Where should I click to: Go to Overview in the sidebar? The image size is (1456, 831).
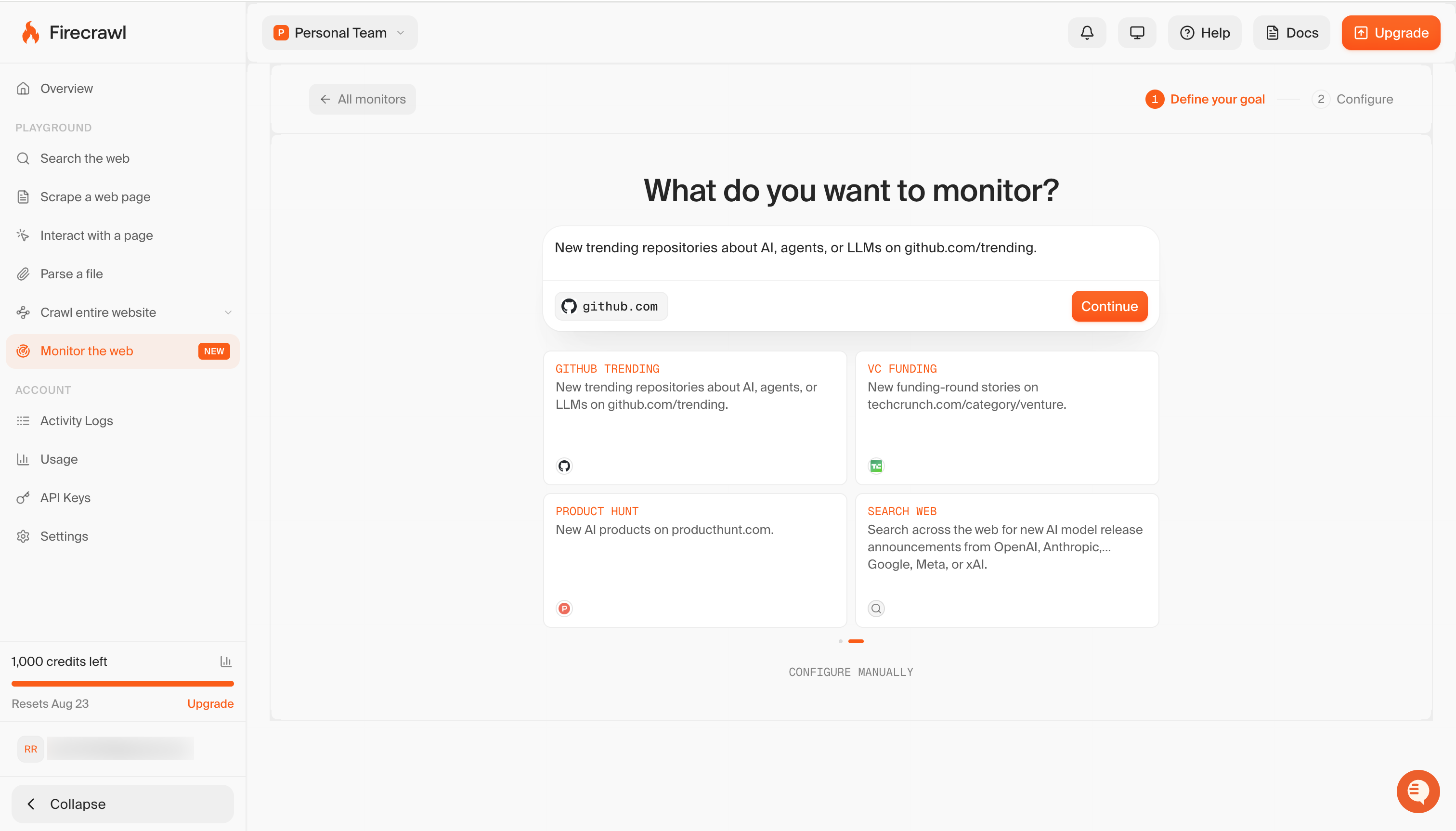coord(123,89)
